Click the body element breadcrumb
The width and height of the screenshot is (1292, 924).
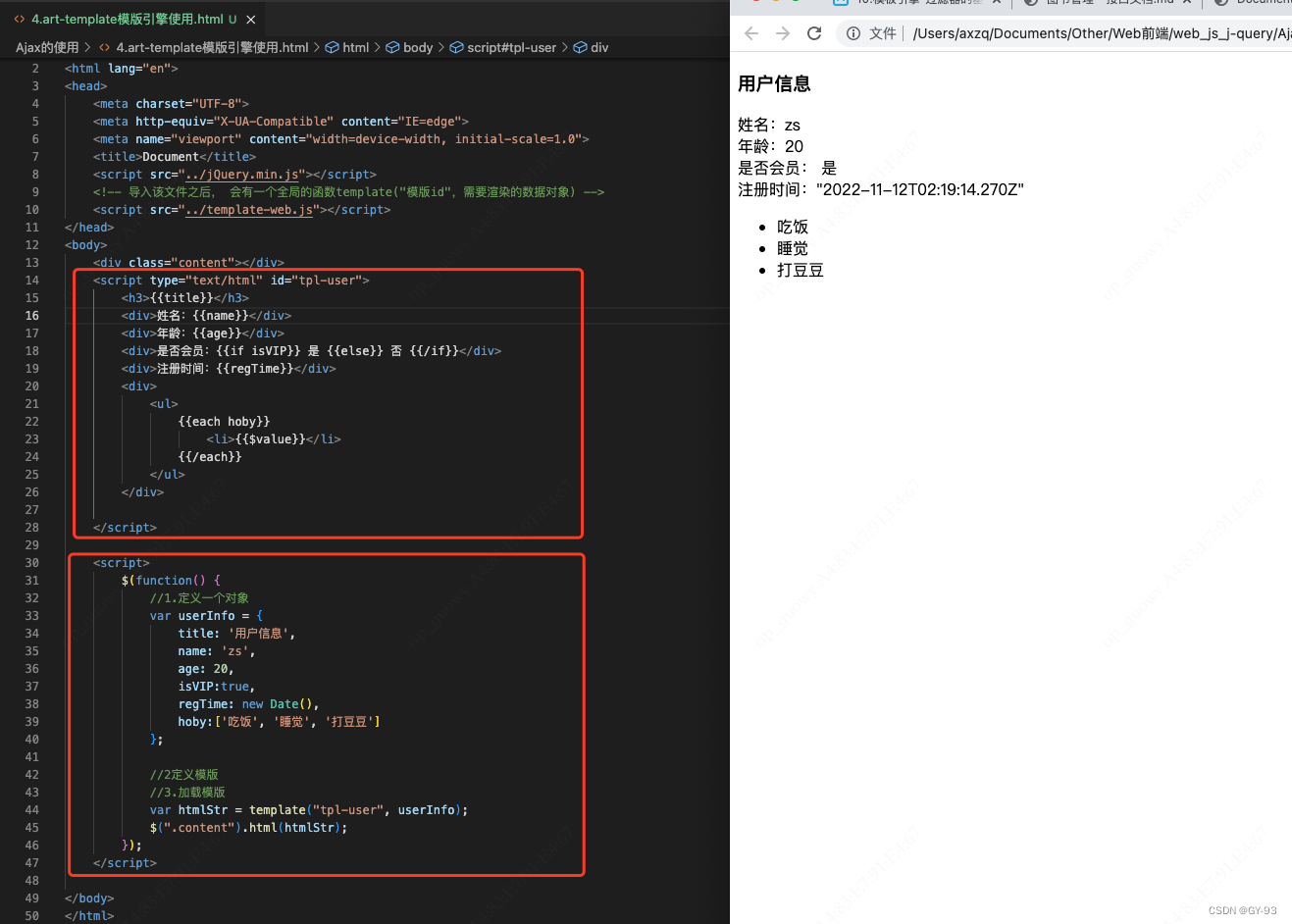pyautogui.click(x=418, y=47)
